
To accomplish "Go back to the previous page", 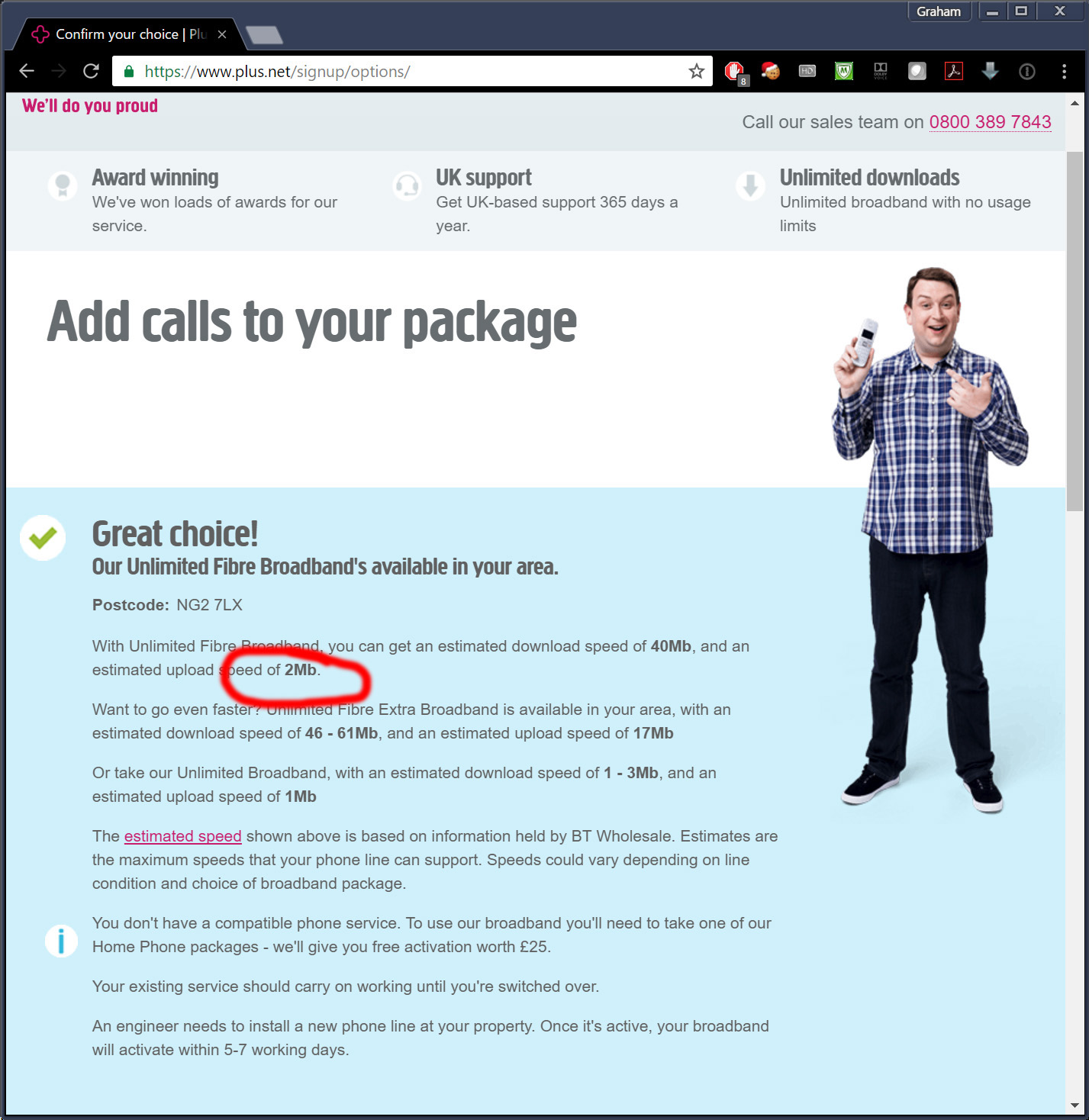I will 27,71.
